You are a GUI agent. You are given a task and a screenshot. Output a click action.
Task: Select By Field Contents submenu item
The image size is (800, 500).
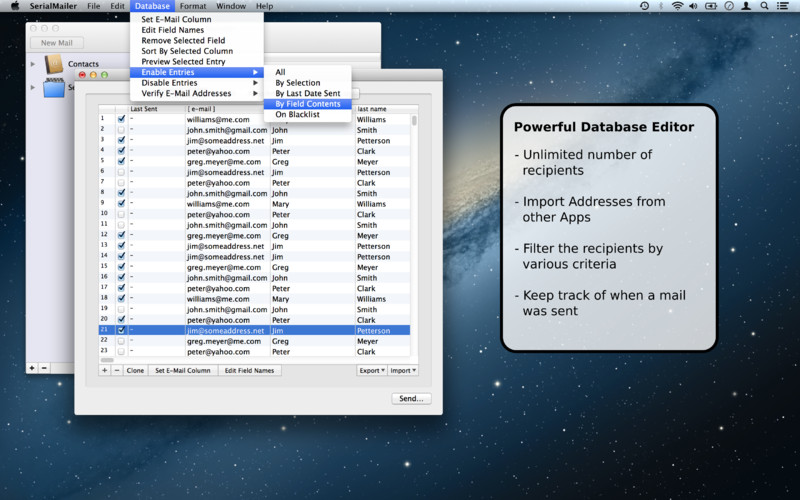click(308, 104)
